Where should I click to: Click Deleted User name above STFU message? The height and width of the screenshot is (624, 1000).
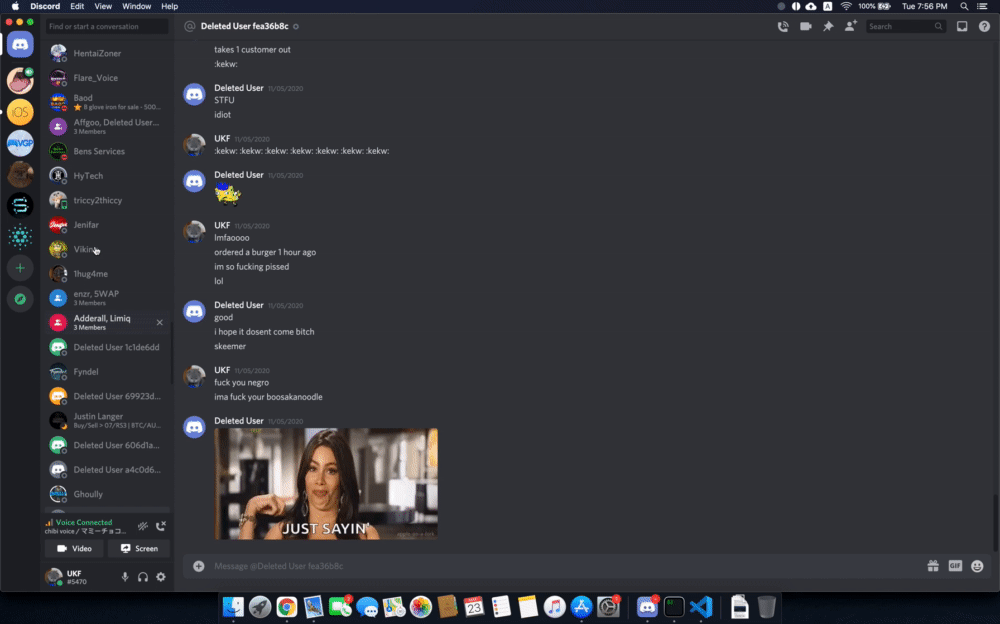(x=239, y=88)
